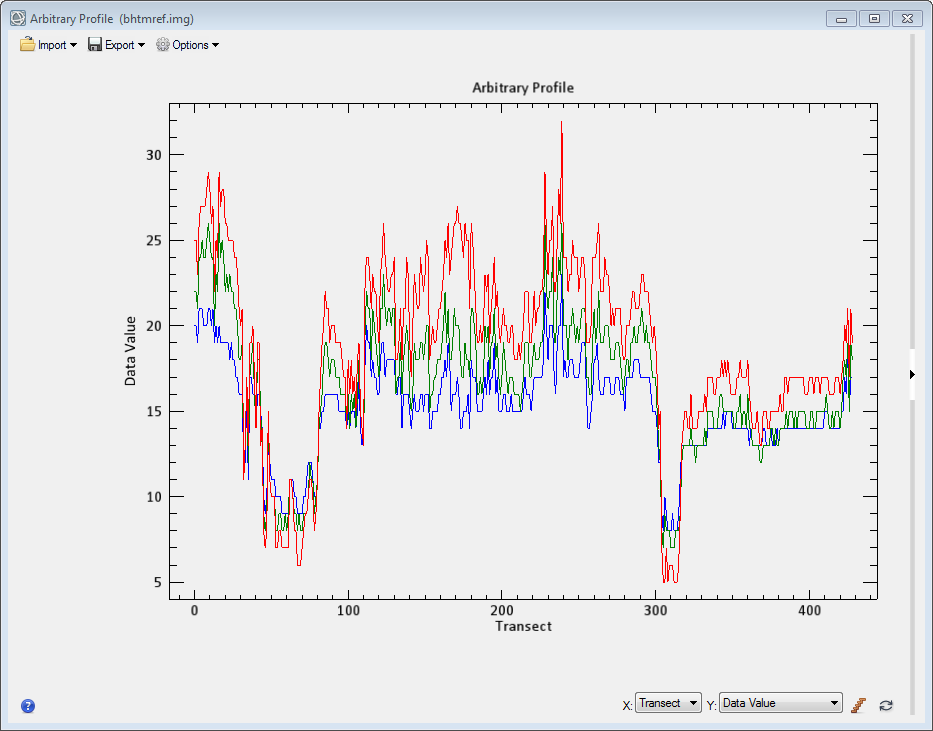Click the Options gear icon
Viewport: 933px width, 731px height.
click(163, 45)
